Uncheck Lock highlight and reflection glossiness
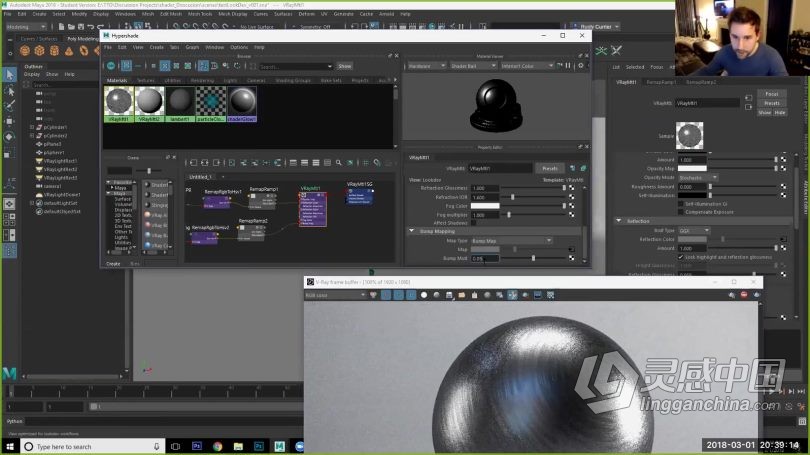This screenshot has height=455, width=810. (681, 257)
